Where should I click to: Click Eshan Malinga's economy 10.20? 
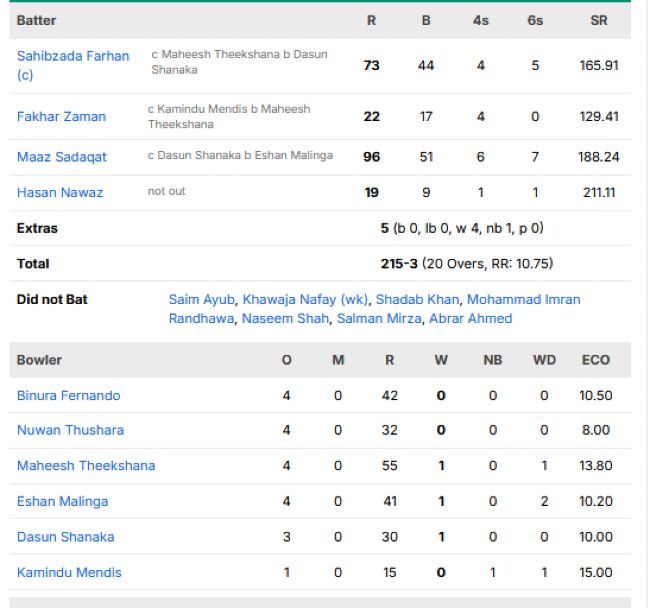pos(596,501)
